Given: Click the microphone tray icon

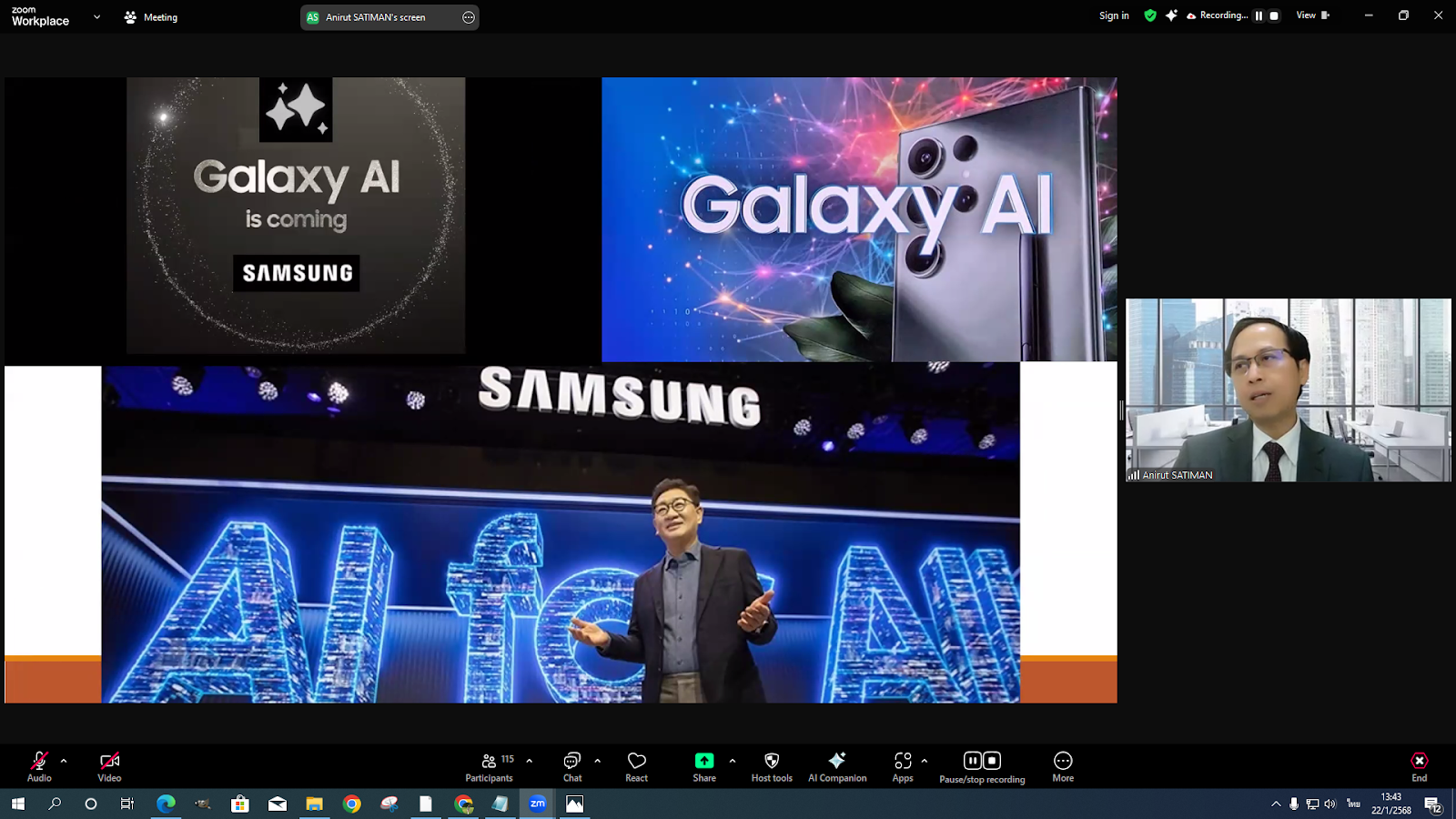Looking at the screenshot, I should (x=1294, y=804).
